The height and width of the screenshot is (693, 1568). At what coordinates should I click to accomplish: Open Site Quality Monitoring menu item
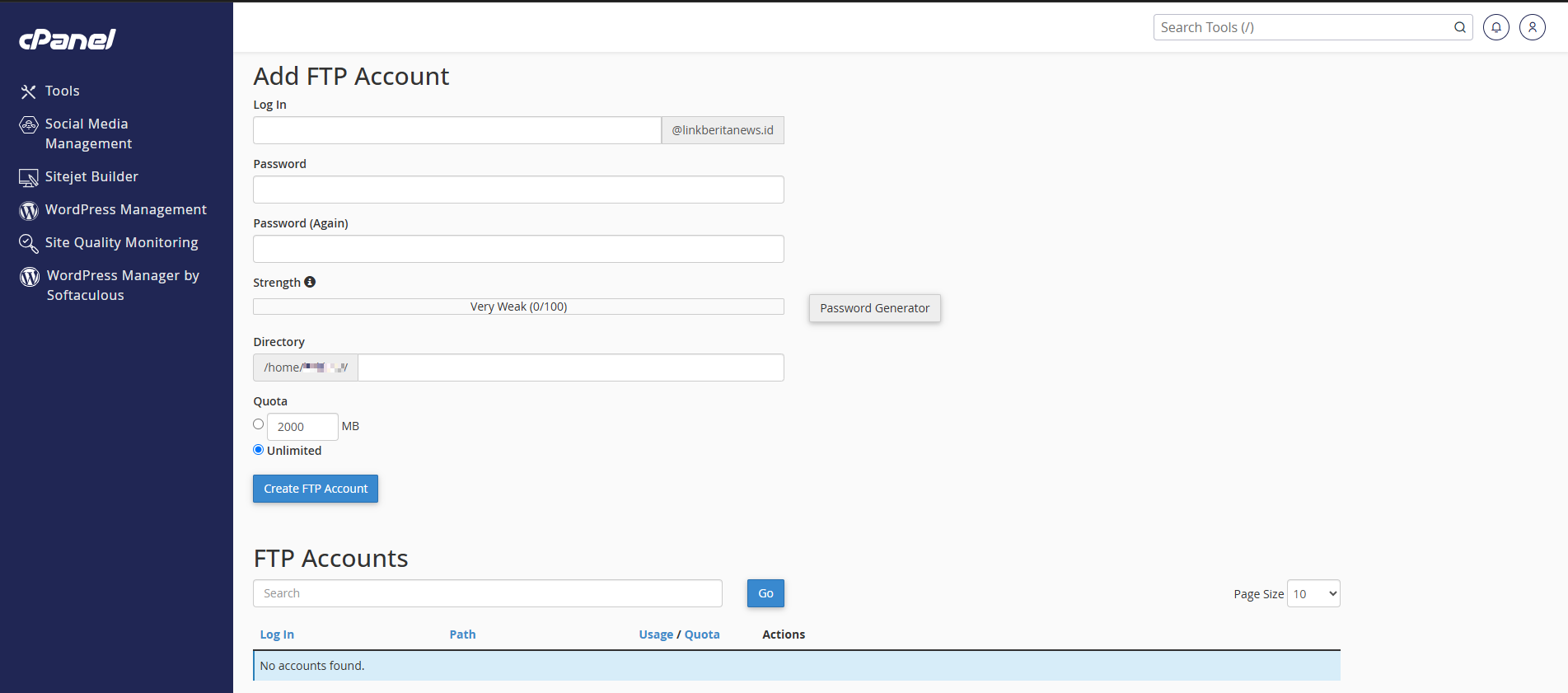point(122,242)
